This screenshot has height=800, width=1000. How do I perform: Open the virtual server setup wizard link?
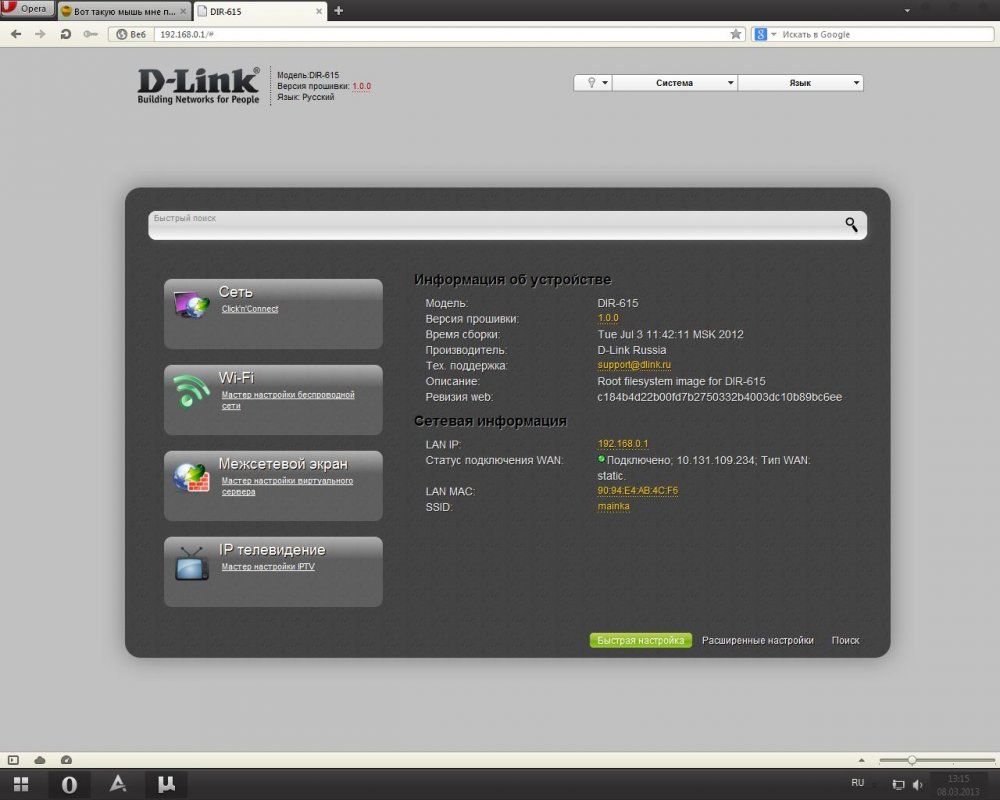click(x=287, y=486)
